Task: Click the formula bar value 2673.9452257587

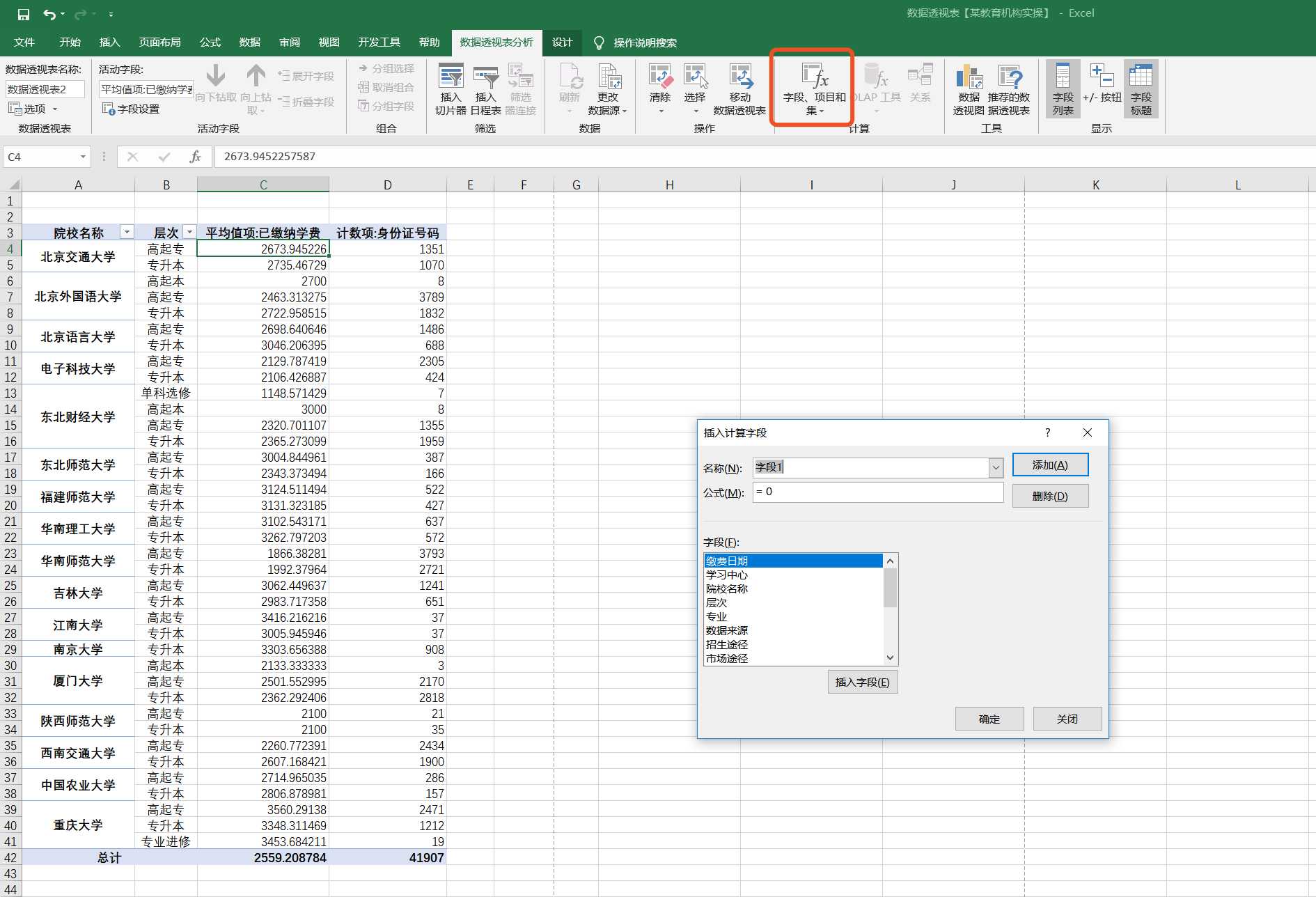Action: [x=269, y=157]
